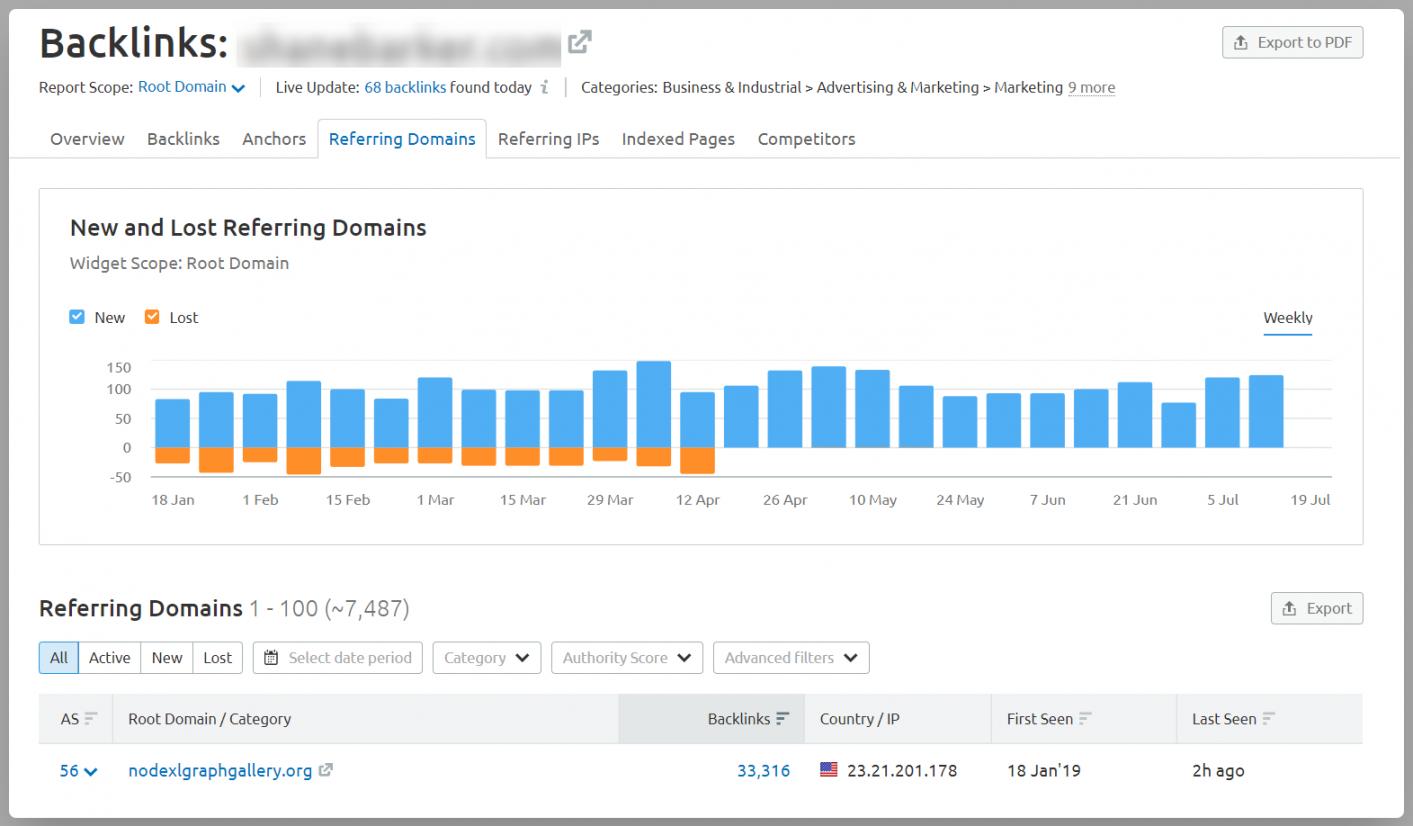1413x826 pixels.
Task: Sort by First Seen column icon
Action: (x=1085, y=719)
